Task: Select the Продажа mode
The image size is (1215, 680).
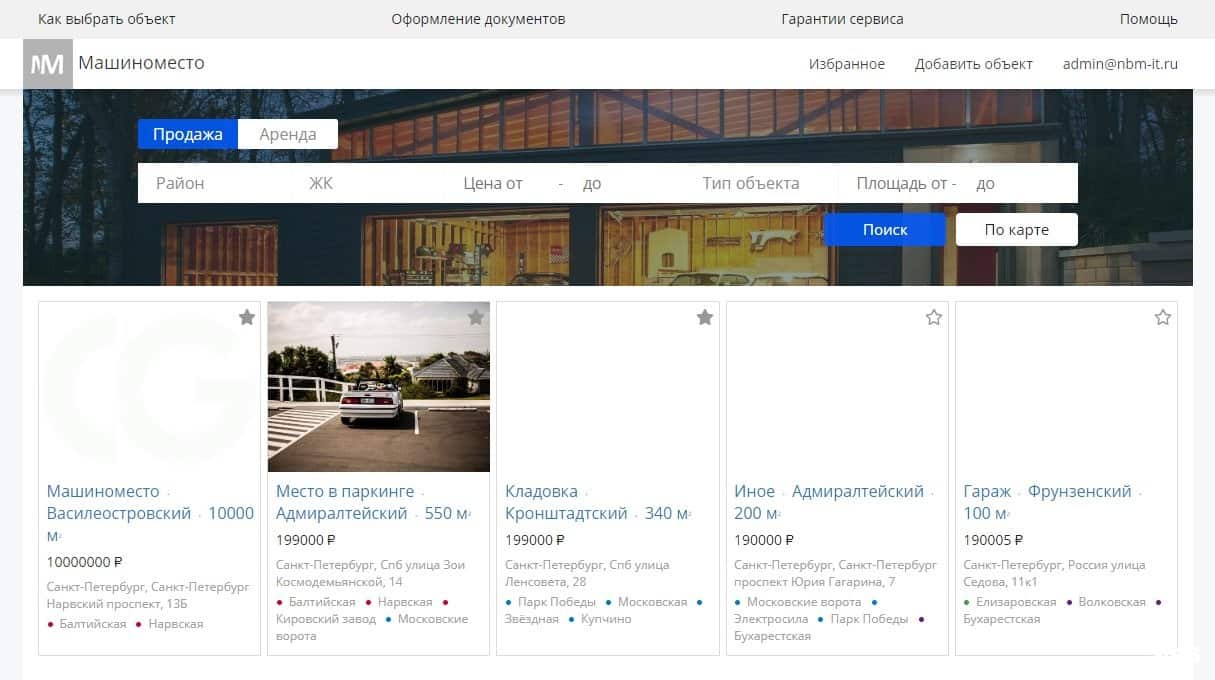Action: [x=187, y=133]
